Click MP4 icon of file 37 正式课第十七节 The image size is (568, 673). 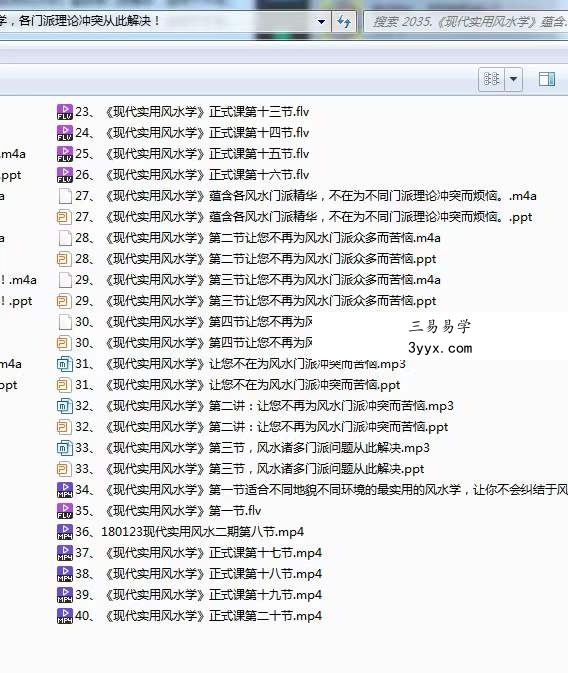(65, 553)
